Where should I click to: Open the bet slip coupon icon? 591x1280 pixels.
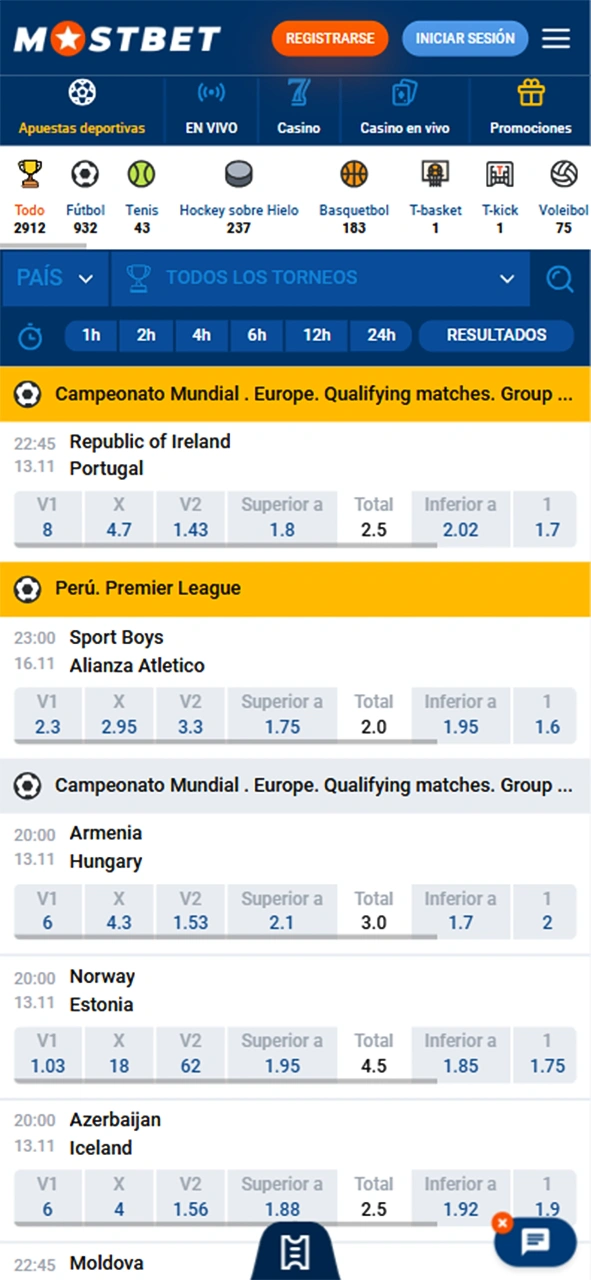point(295,1251)
